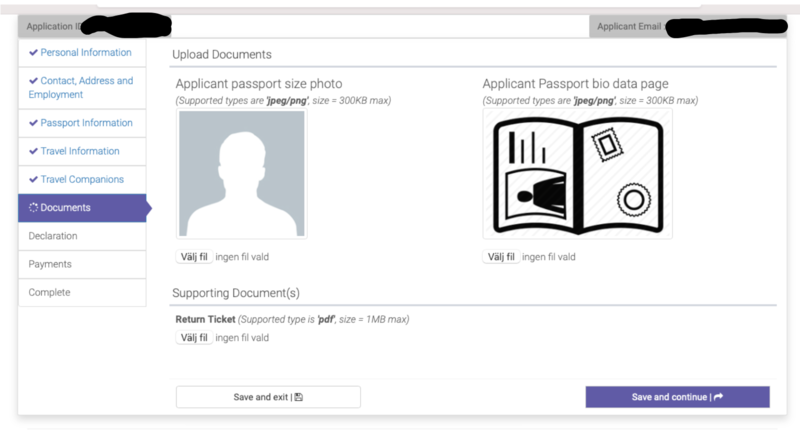Click the checkmark beside Passport Information
The height and width of the screenshot is (430, 800).
[34, 123]
